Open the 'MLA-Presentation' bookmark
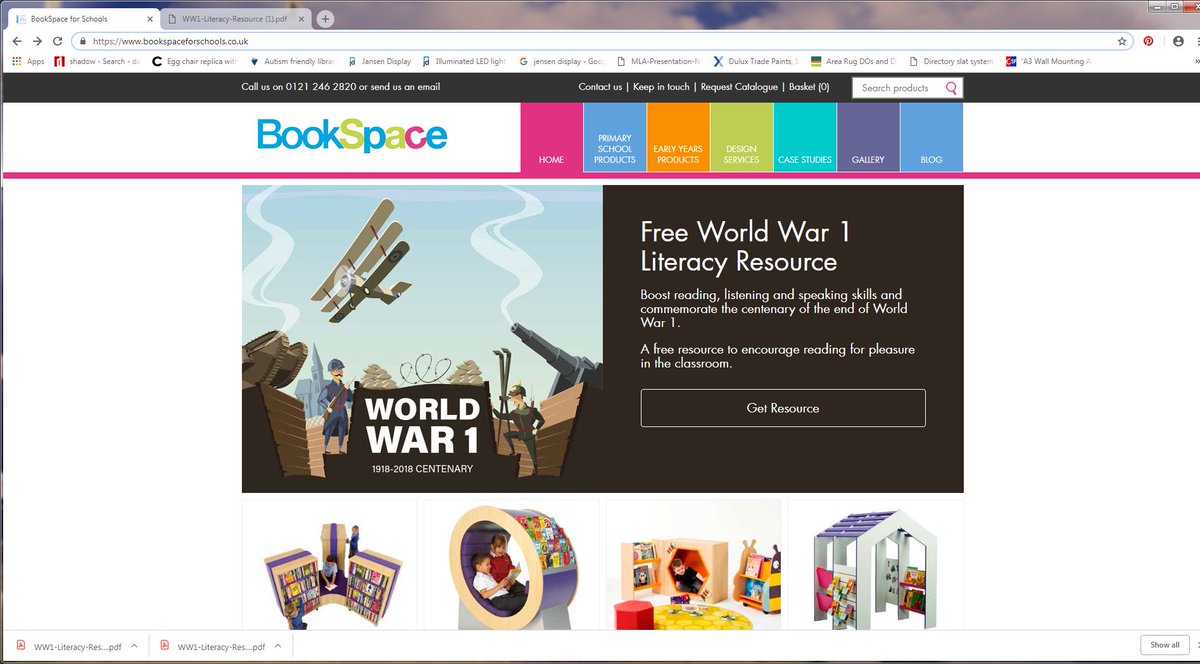The width and height of the screenshot is (1200, 664). 659,61
